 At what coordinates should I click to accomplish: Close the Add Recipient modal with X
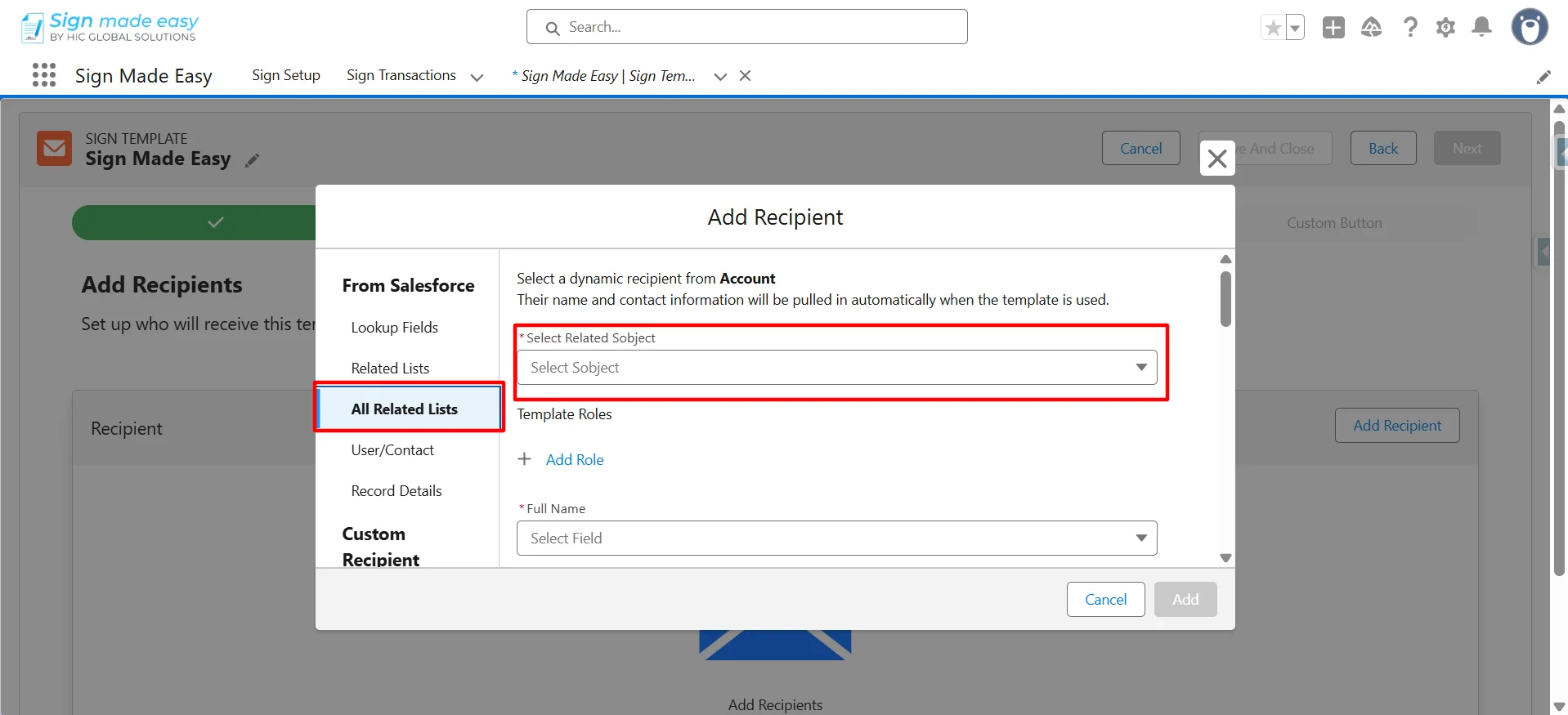[x=1217, y=158]
